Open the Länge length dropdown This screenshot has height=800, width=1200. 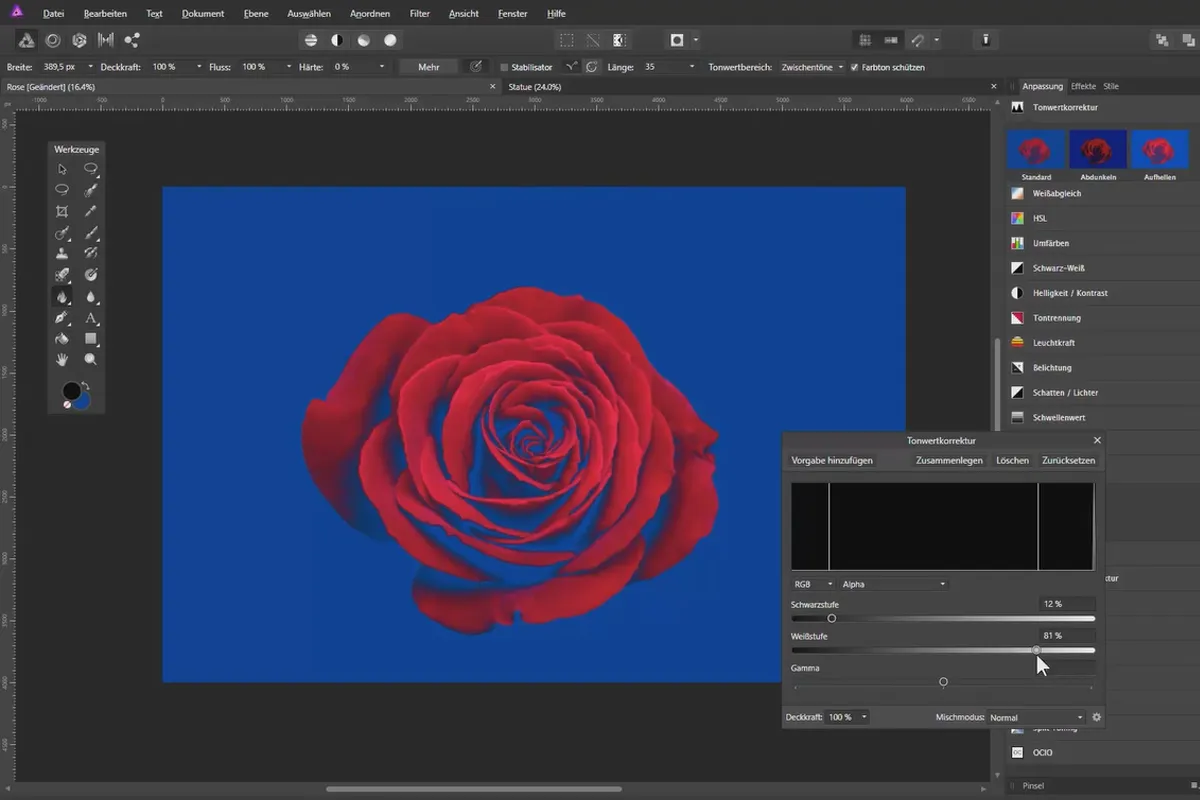click(x=691, y=67)
